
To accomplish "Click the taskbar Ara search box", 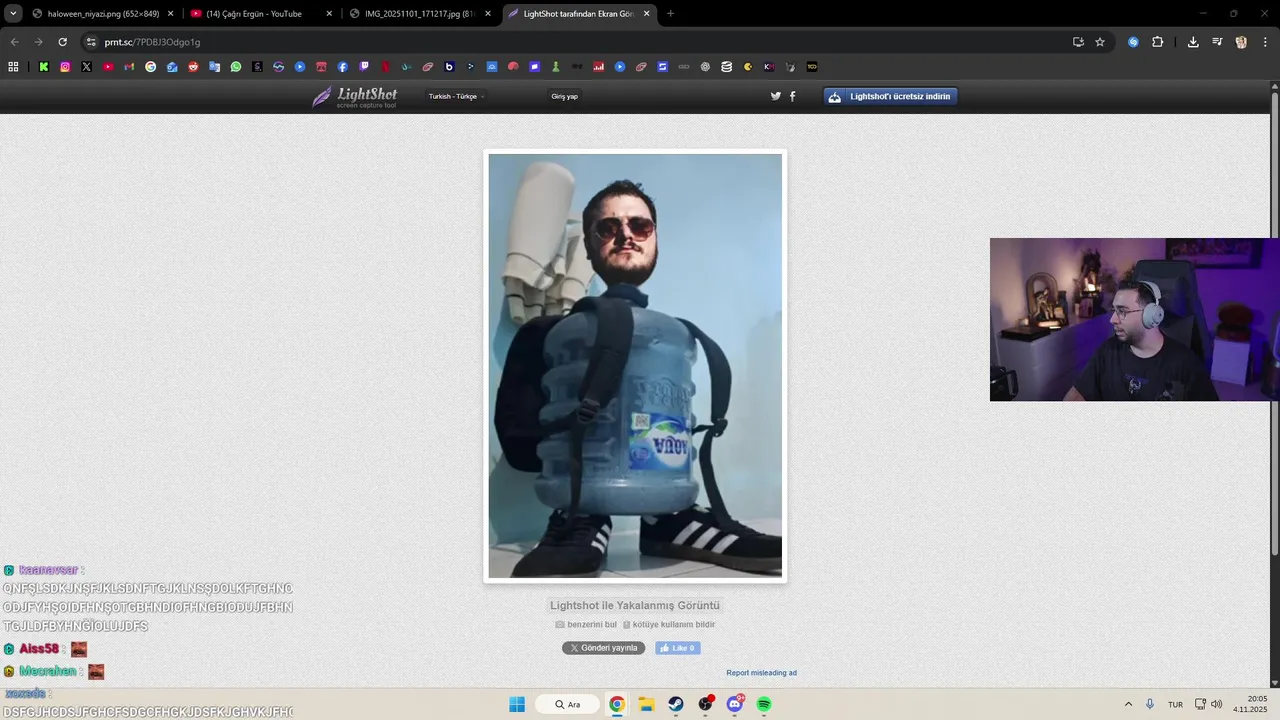I will click(x=567, y=704).
